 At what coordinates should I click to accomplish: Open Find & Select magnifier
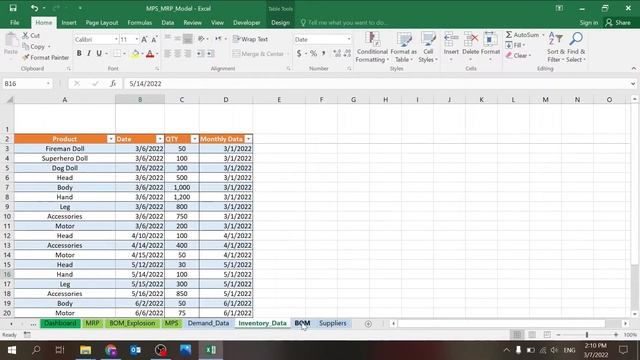576,47
